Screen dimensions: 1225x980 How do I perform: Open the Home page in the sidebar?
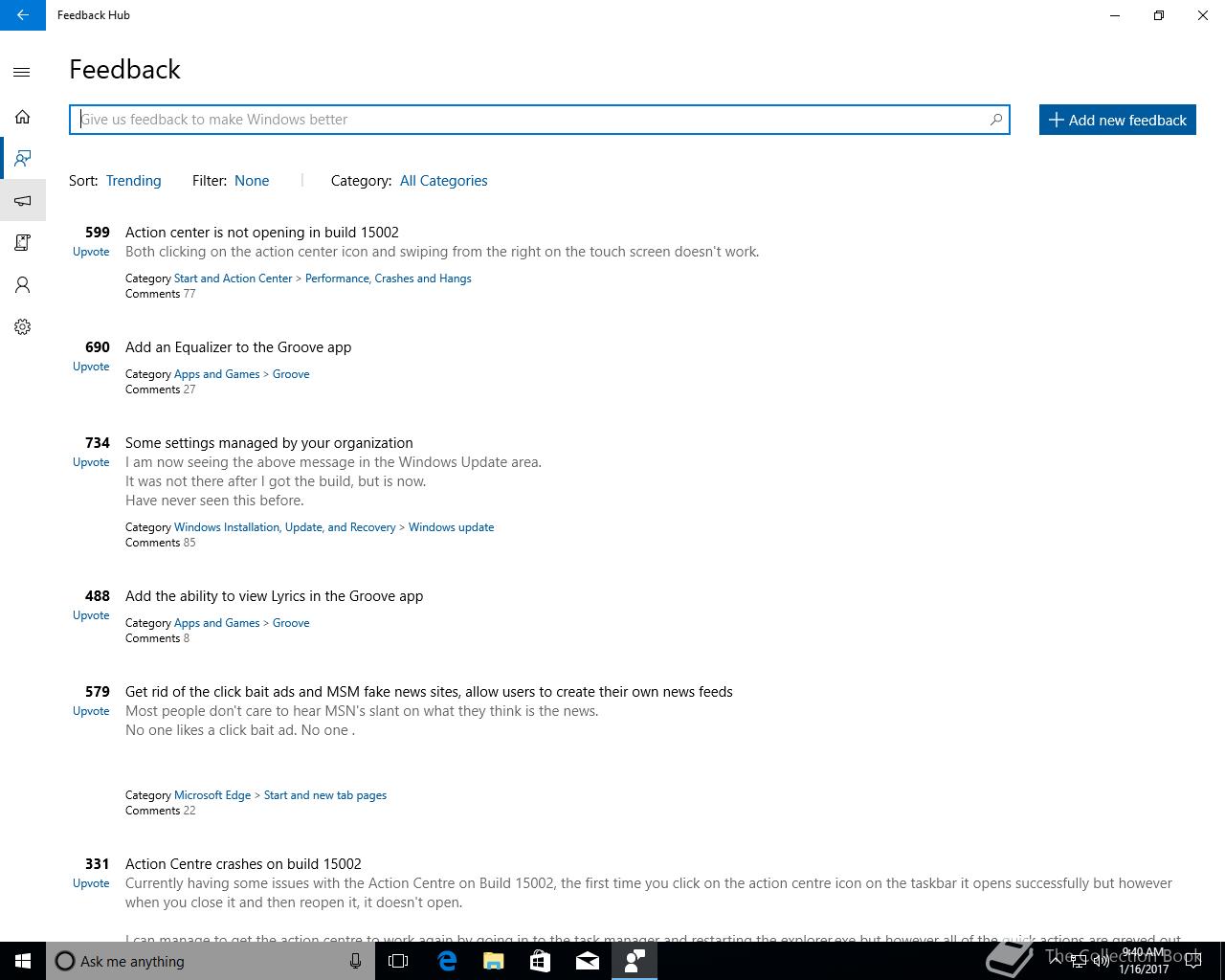[x=22, y=117]
